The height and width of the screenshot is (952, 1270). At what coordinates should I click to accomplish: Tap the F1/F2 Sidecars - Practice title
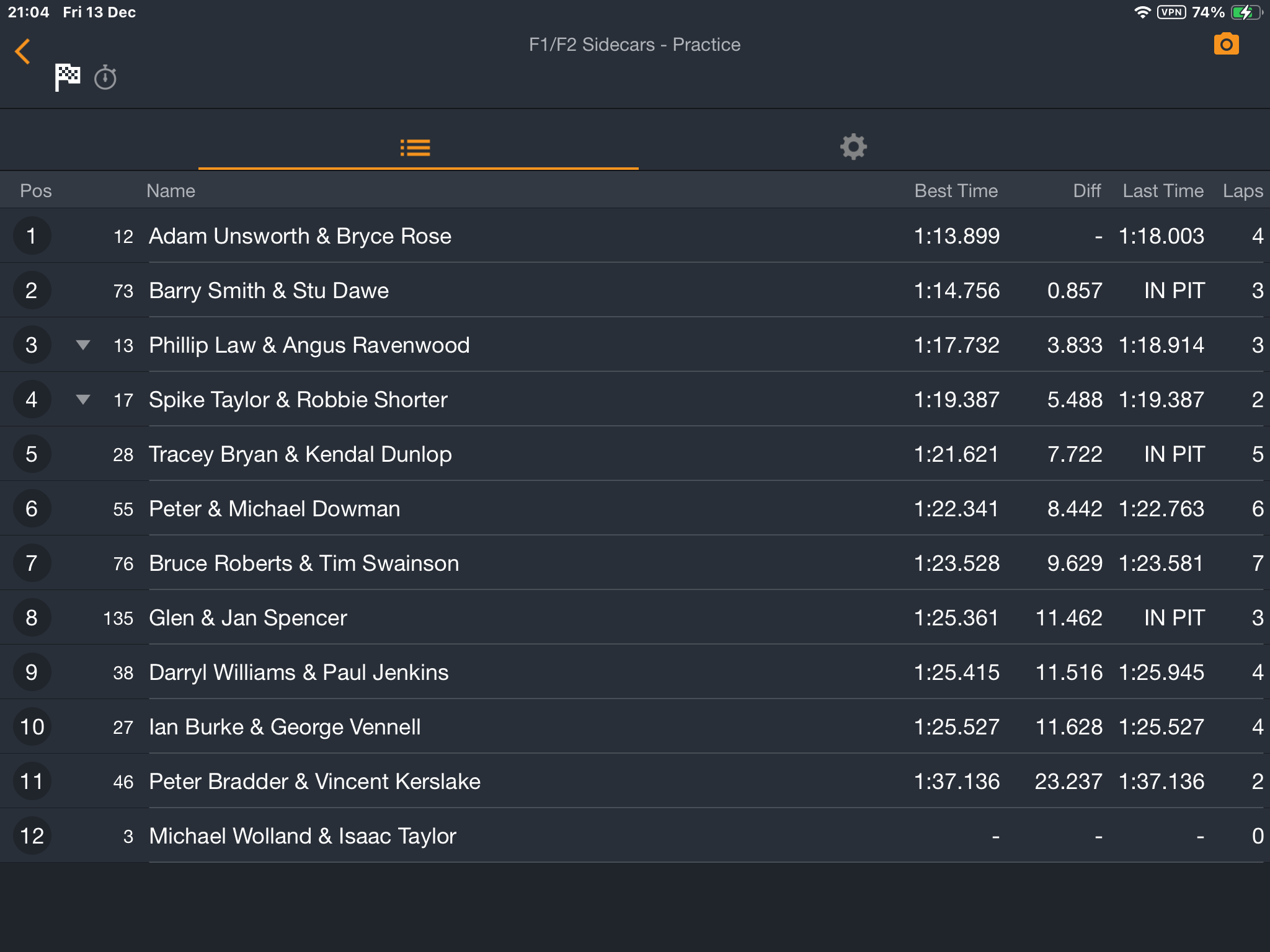point(634,45)
